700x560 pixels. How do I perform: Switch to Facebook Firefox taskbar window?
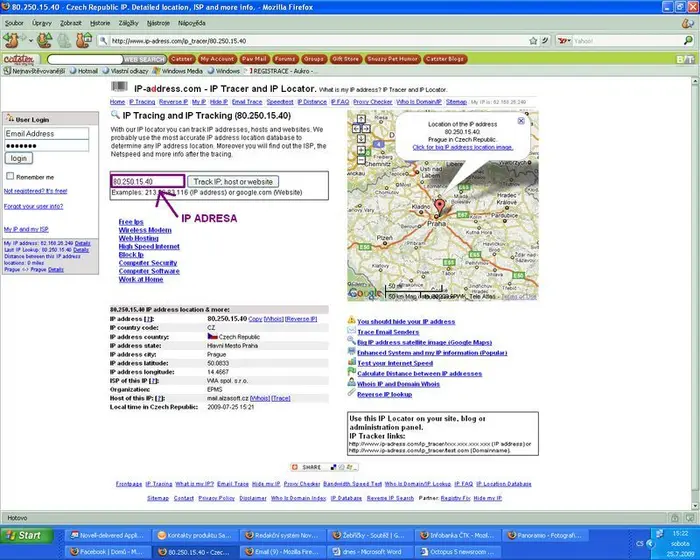click(108, 552)
